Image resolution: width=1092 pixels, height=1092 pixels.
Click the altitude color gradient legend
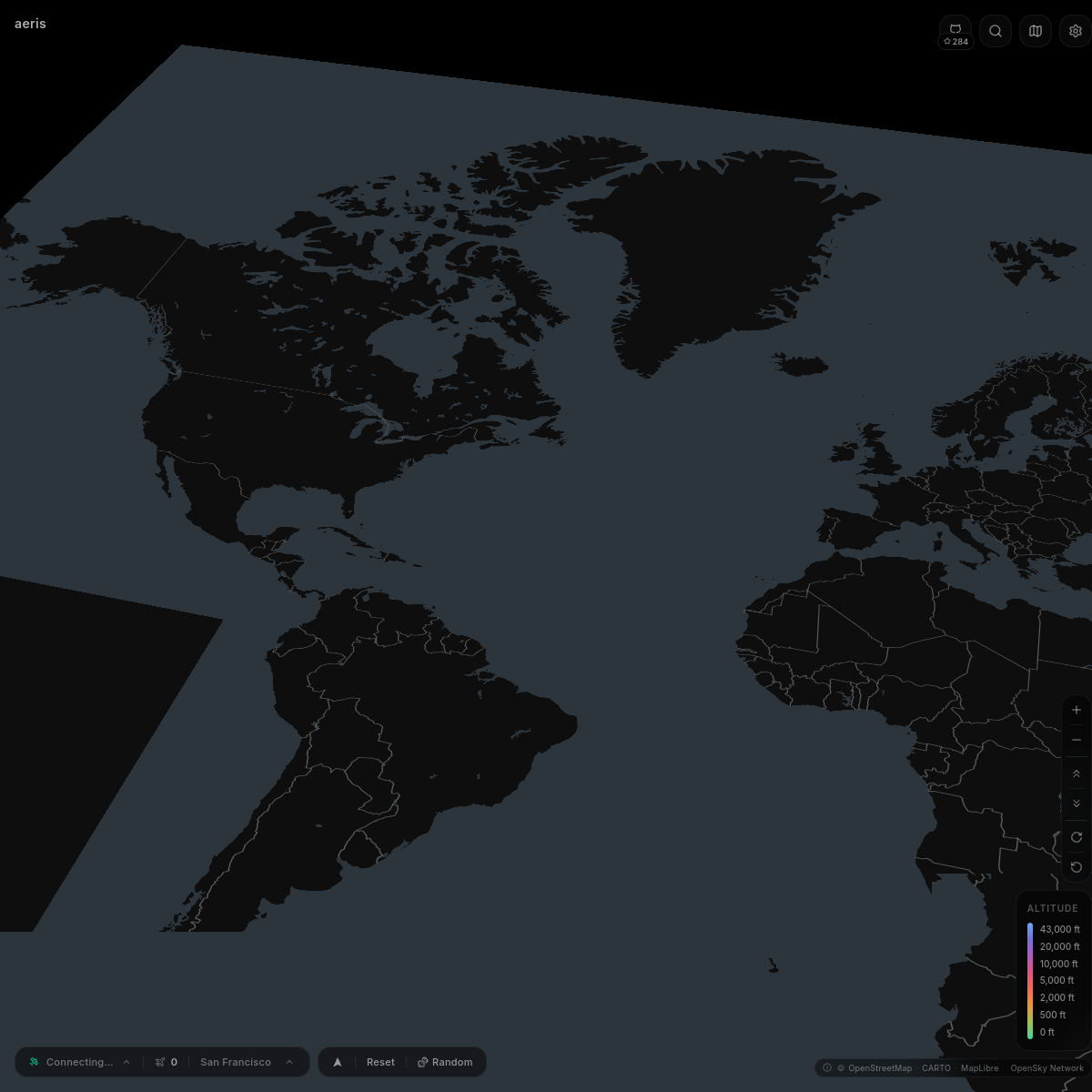1030,981
